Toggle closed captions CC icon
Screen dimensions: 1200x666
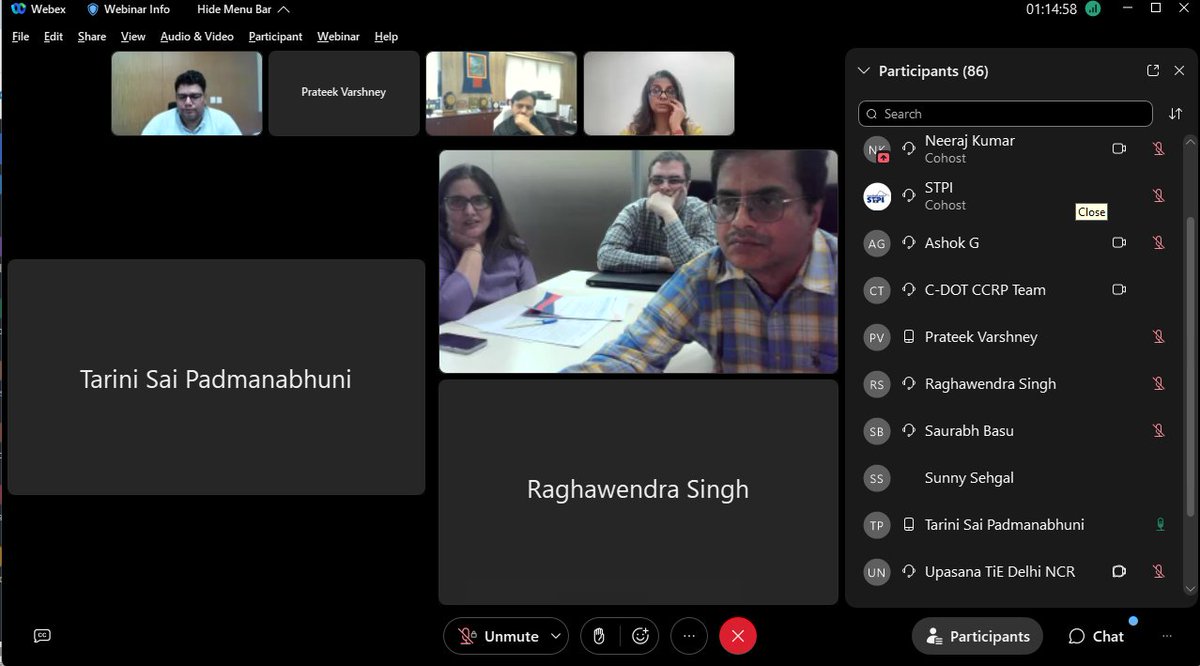click(42, 636)
